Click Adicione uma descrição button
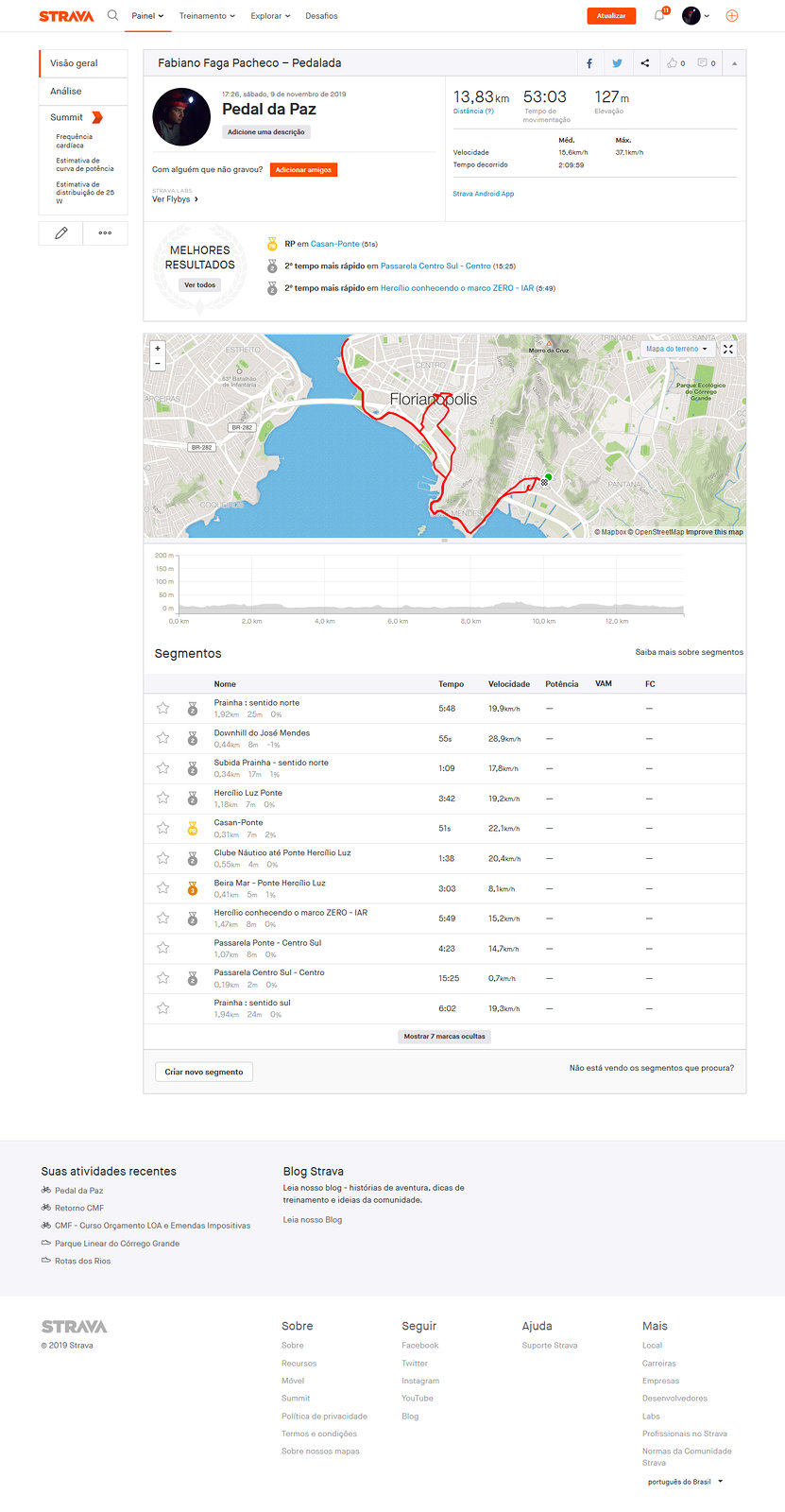This screenshot has width=785, height=1512. tap(266, 132)
